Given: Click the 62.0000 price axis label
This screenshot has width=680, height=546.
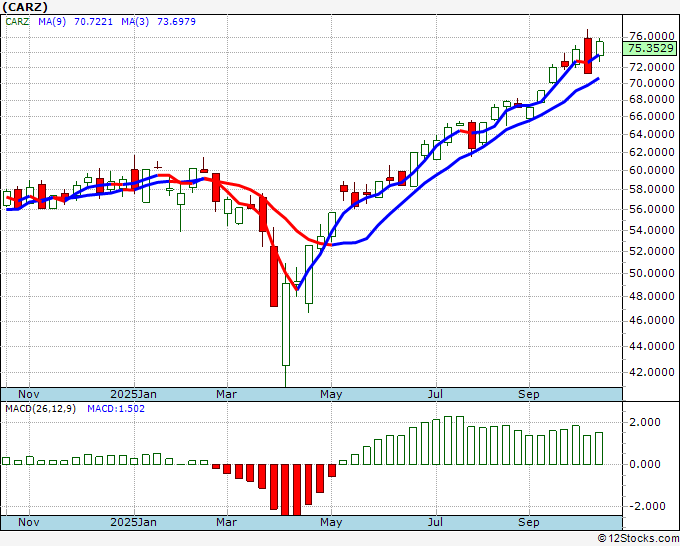Looking at the screenshot, I should 652,152.
